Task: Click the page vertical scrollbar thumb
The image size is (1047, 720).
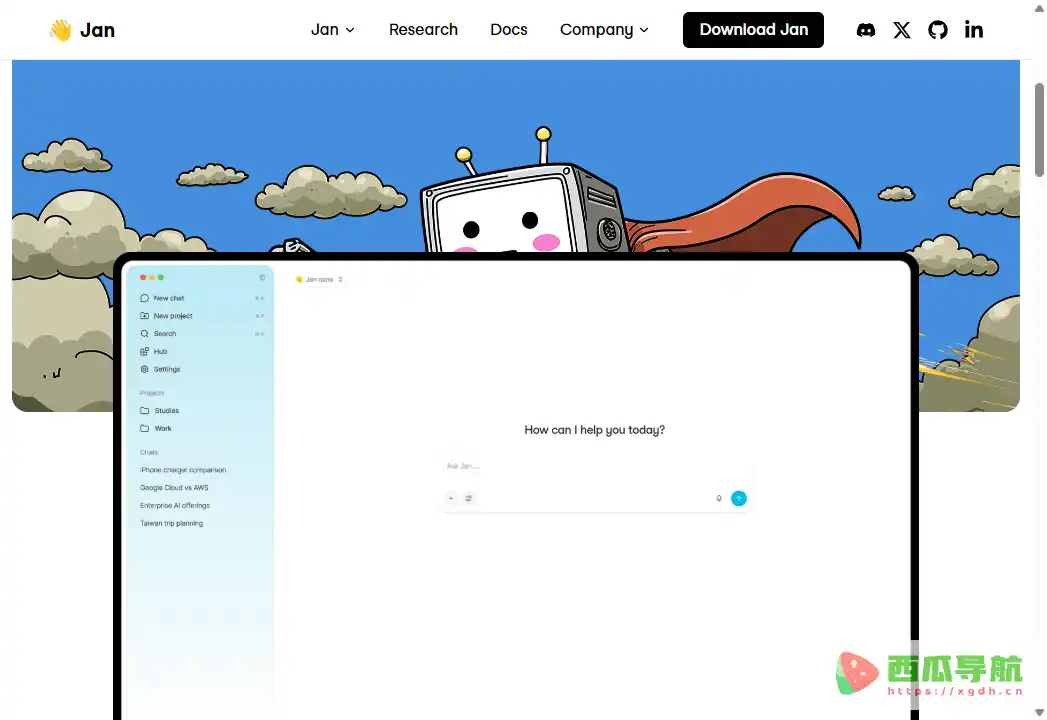Action: click(1039, 130)
